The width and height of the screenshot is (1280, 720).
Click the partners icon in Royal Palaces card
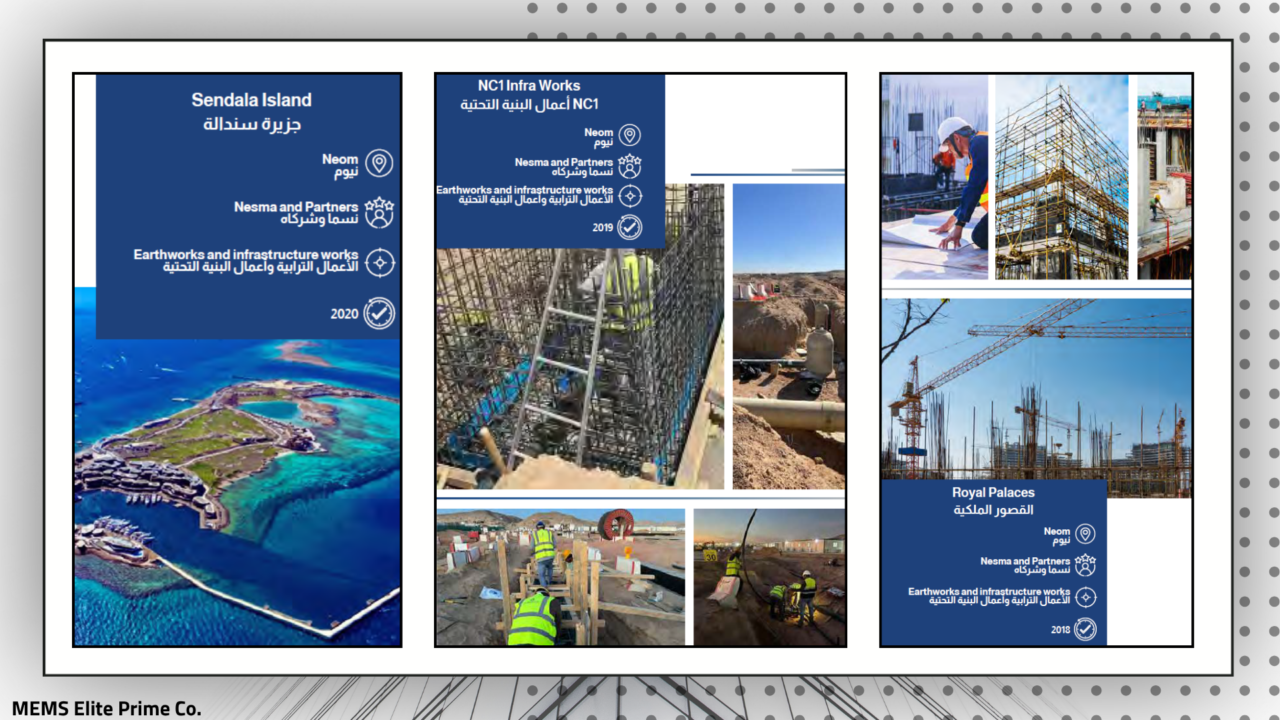coord(1085,566)
